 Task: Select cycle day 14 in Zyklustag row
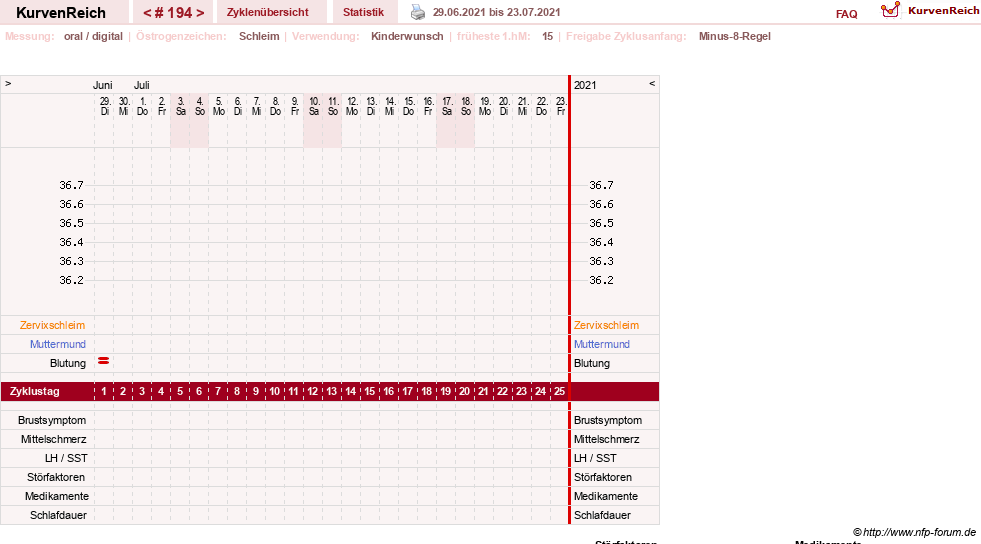click(350, 391)
